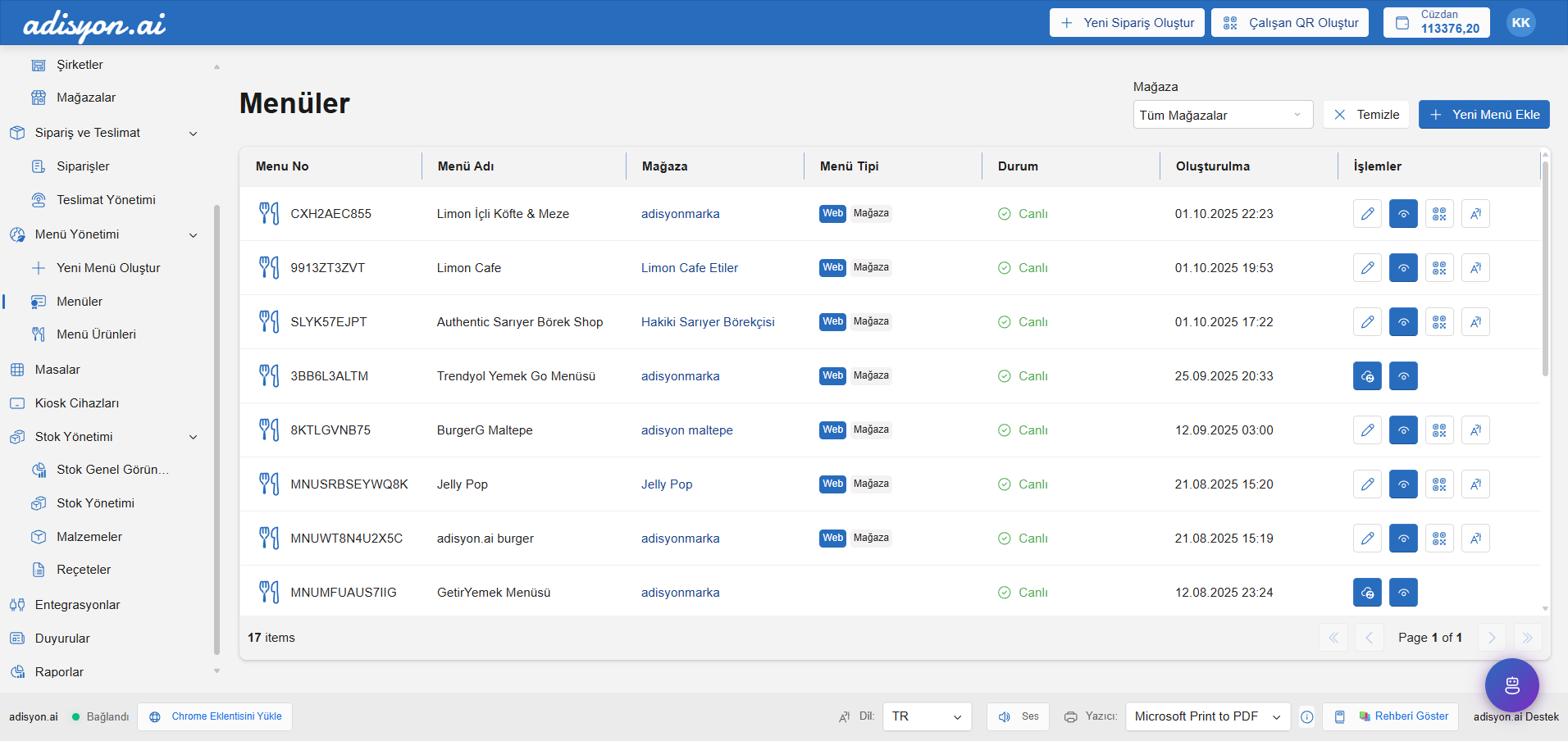1568x741 pixels.
Task: Go to Siparişler in the sidebar
Action: click(x=83, y=166)
